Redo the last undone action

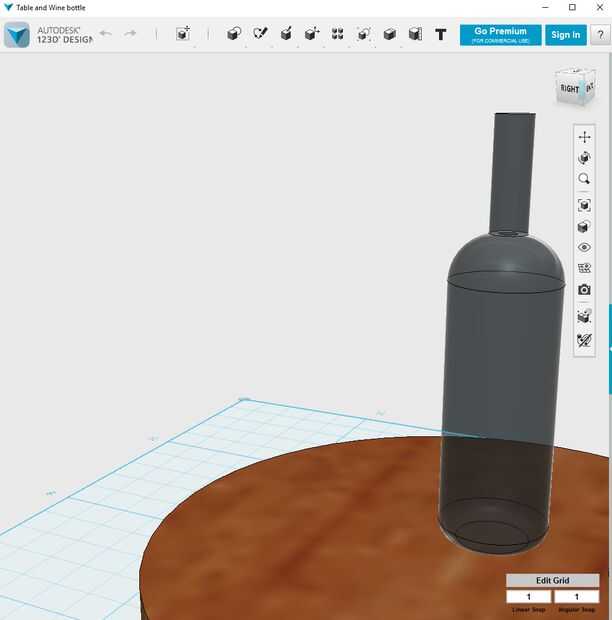click(x=130, y=34)
